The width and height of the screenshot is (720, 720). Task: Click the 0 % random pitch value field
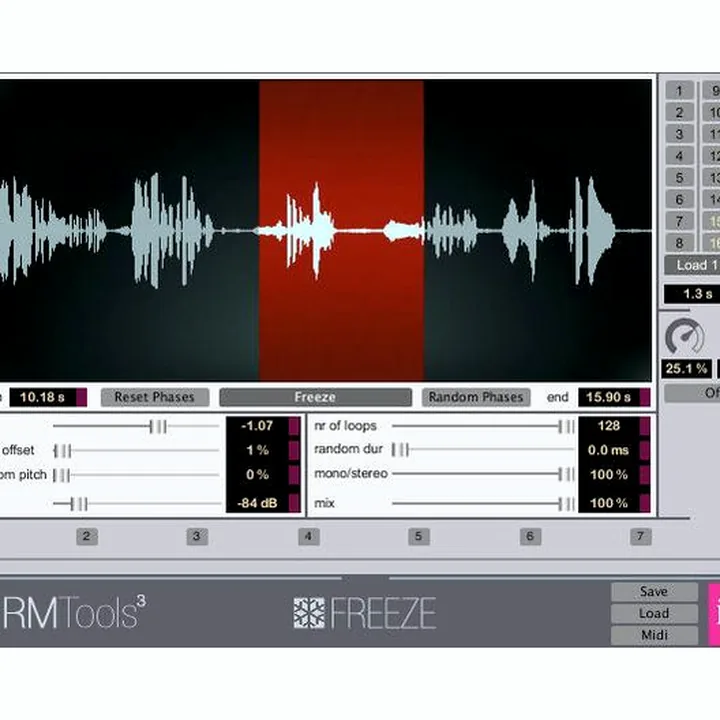tap(258, 474)
